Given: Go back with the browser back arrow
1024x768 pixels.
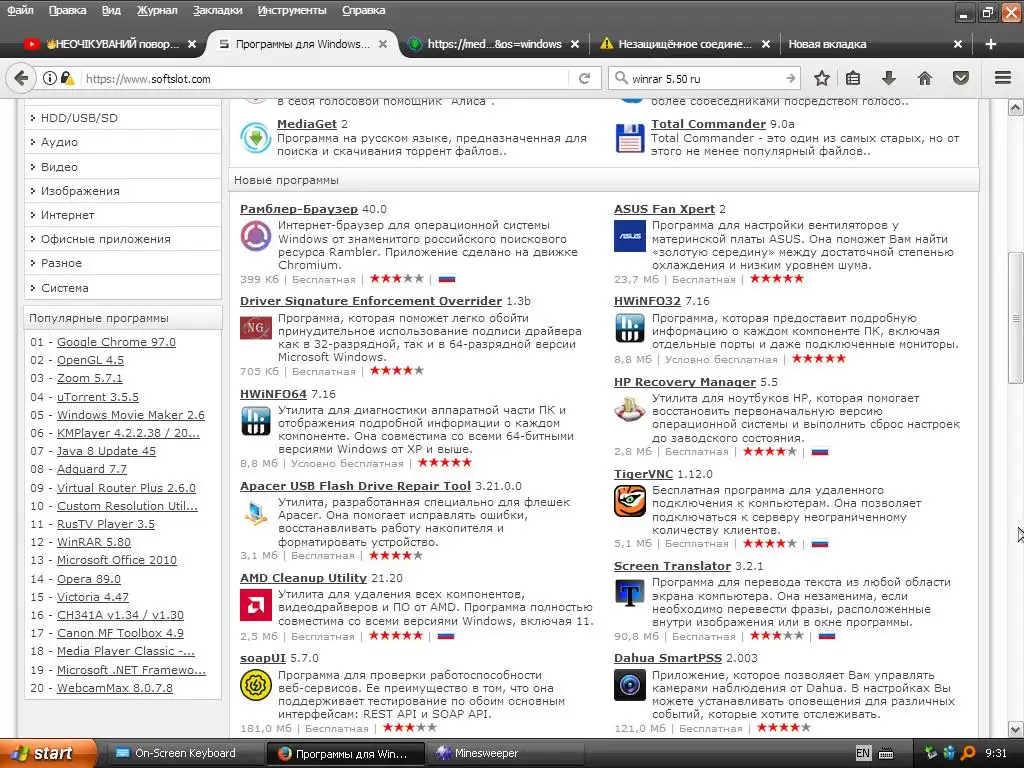Looking at the screenshot, I should coord(21,78).
